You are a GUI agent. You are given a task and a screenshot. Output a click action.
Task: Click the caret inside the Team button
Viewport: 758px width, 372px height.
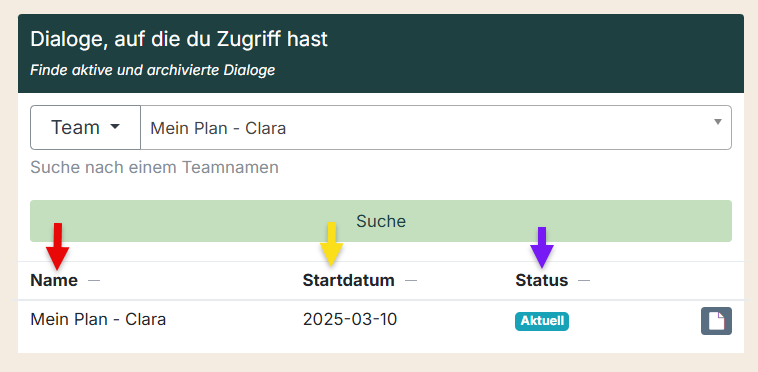point(115,127)
